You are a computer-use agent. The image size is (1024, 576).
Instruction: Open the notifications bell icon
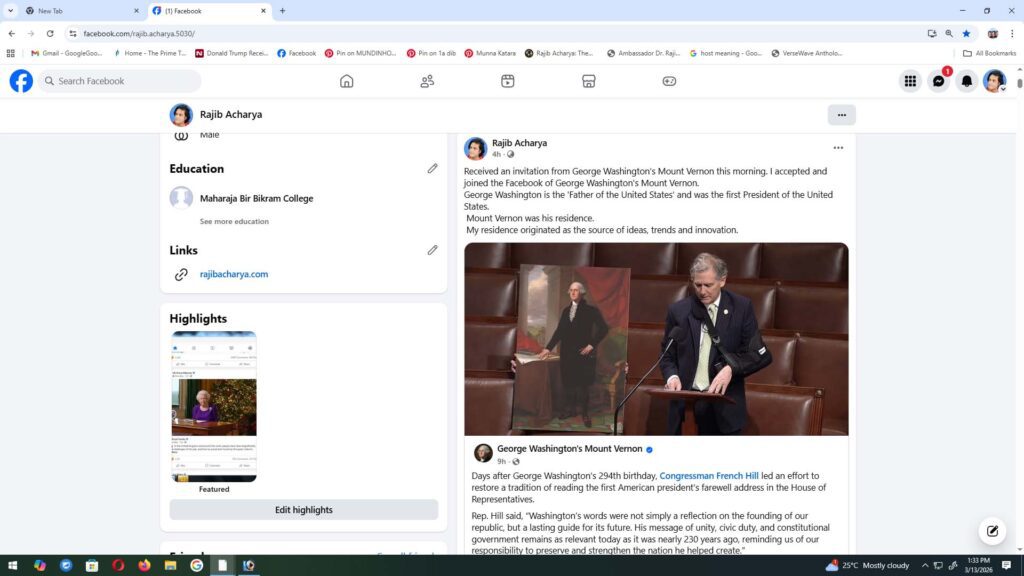pos(966,81)
